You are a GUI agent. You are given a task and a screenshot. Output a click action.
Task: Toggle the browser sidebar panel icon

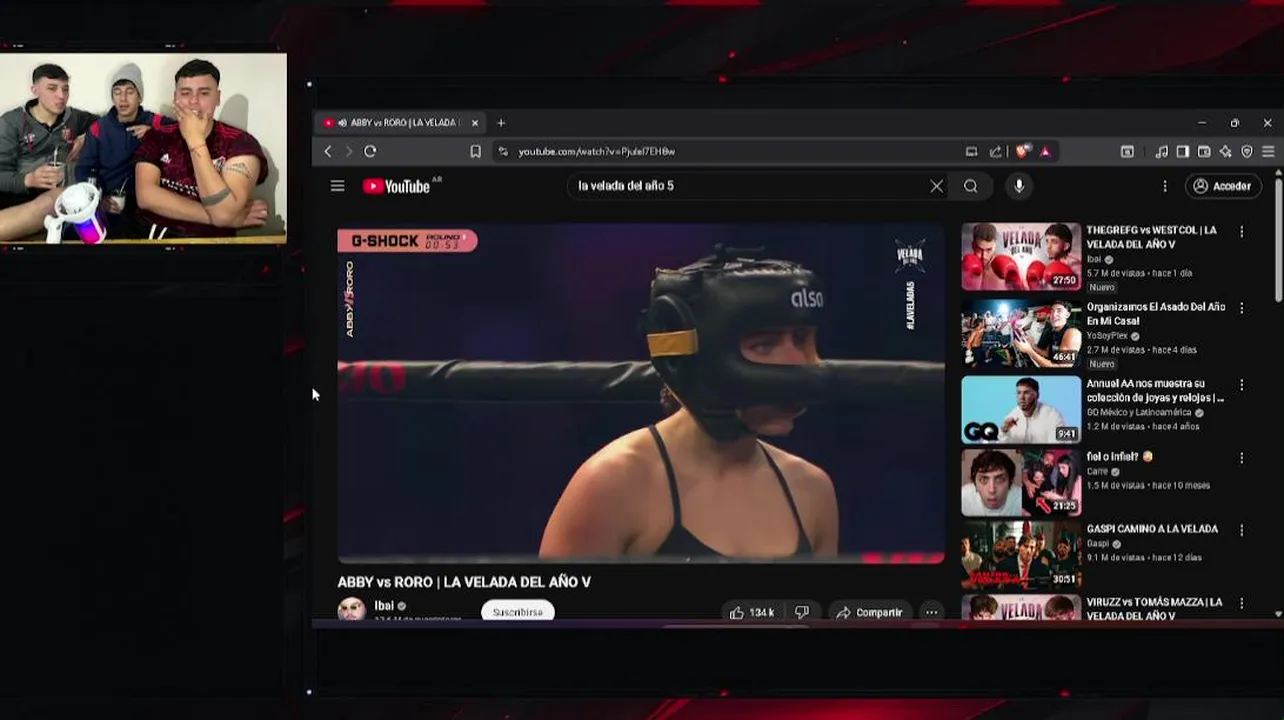click(1182, 152)
